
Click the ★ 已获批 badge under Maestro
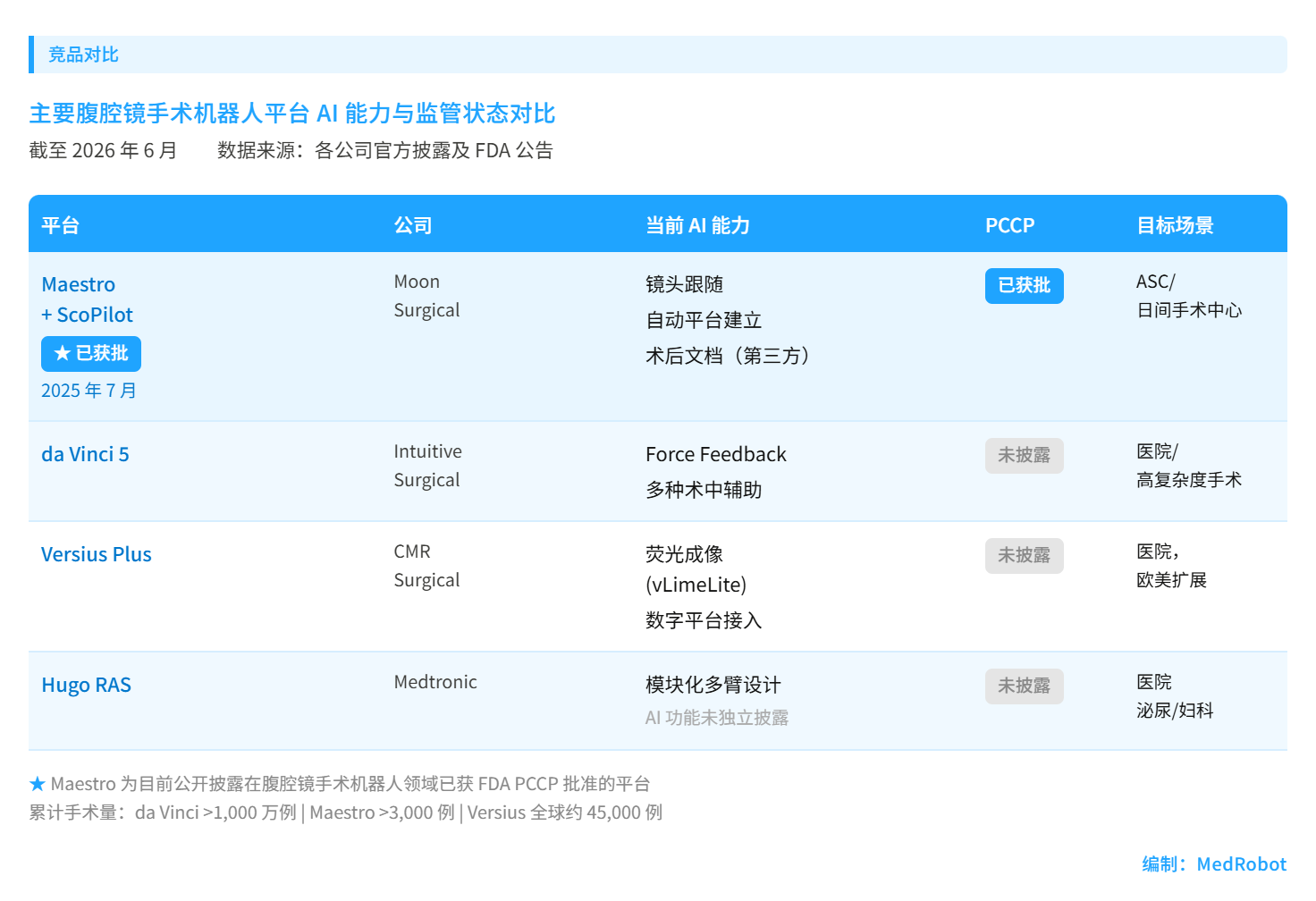tap(91, 354)
